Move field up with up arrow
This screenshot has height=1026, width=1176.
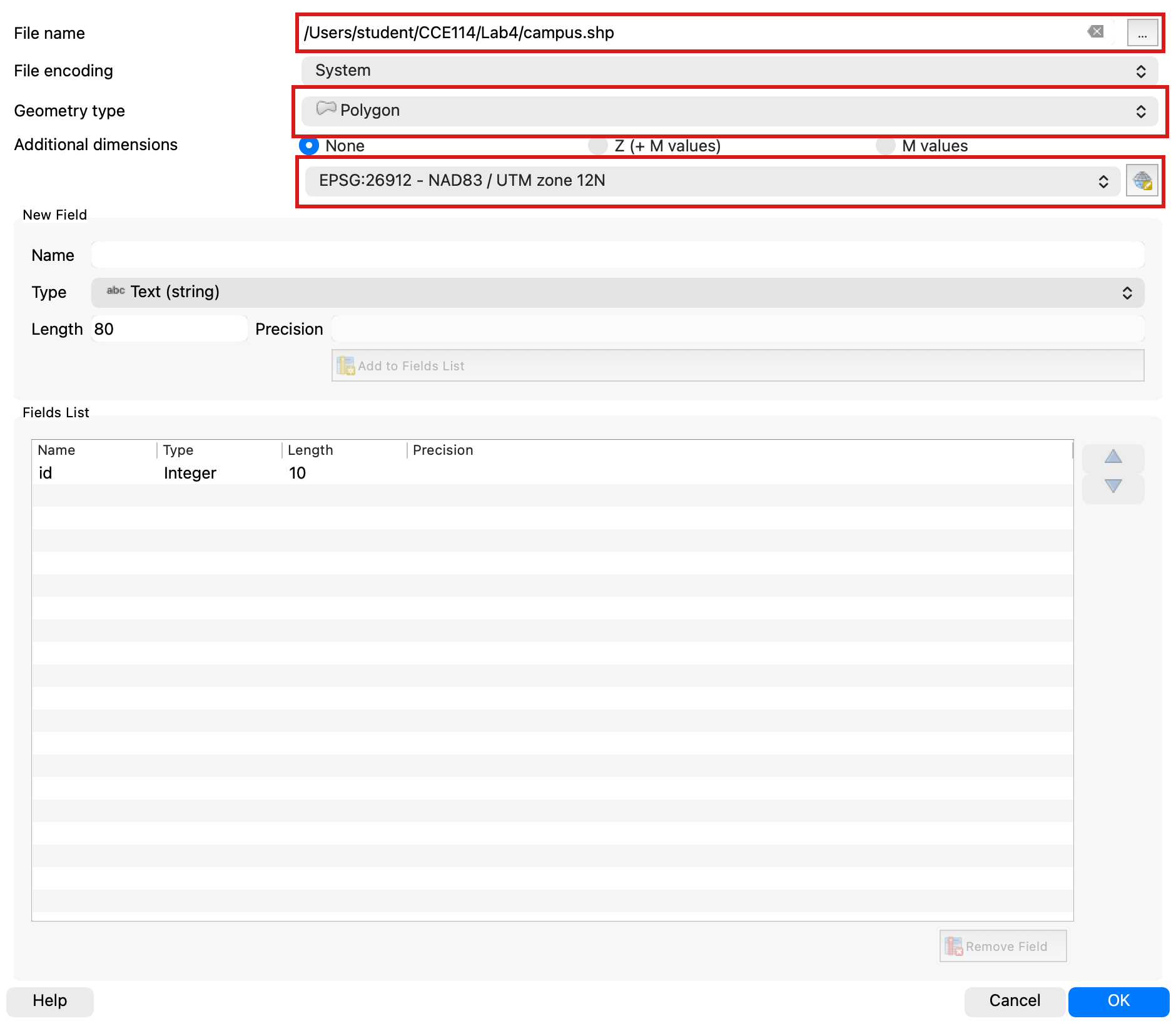1113,457
